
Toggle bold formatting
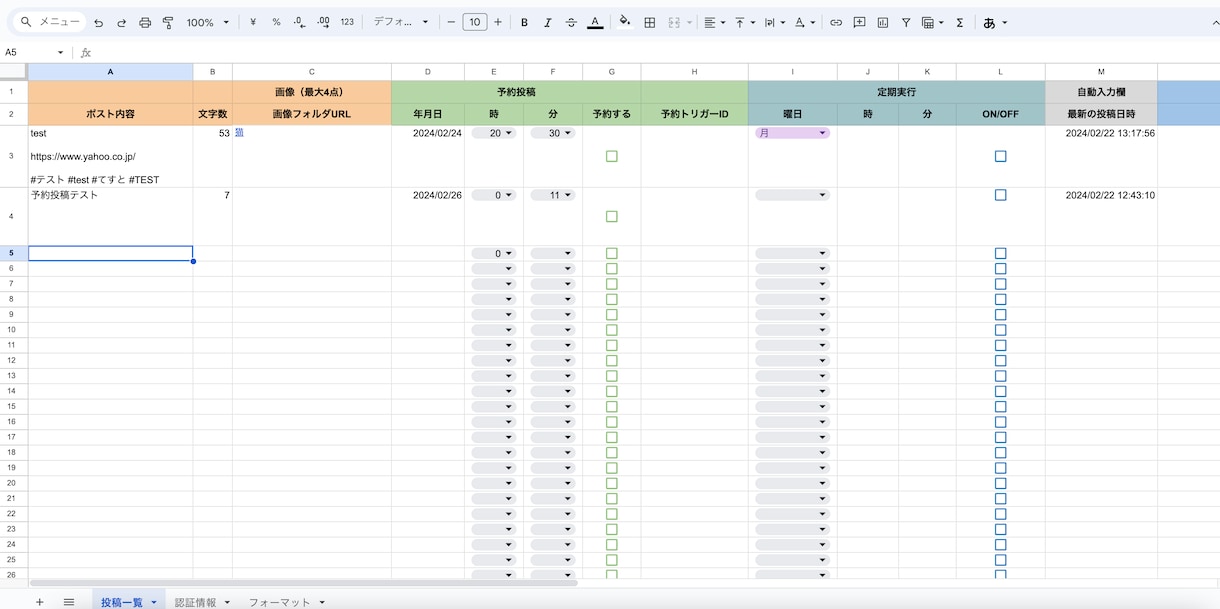(524, 22)
